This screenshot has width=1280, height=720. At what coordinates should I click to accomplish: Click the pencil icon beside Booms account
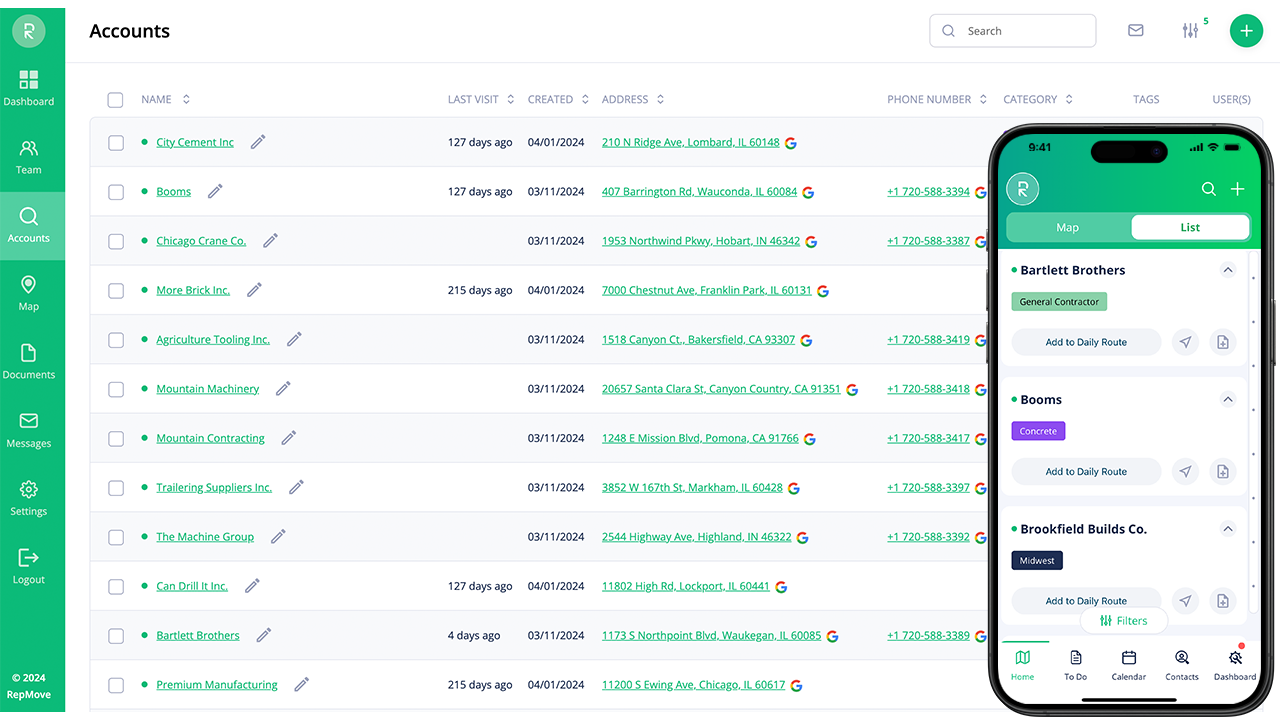[x=215, y=191]
